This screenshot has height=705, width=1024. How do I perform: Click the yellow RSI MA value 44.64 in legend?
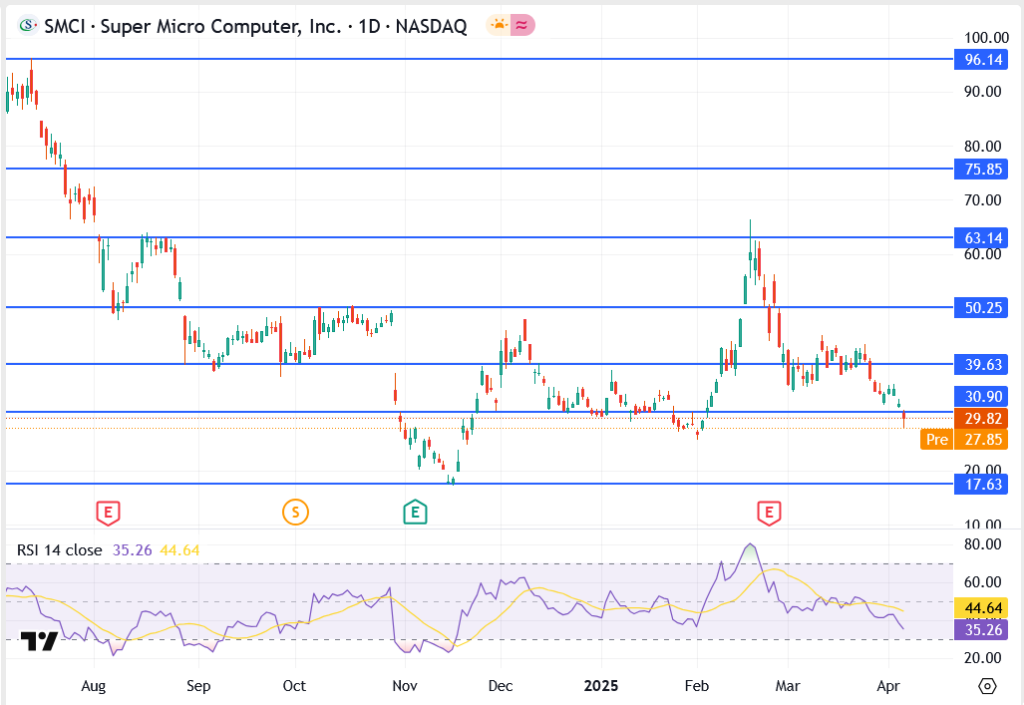tap(180, 550)
